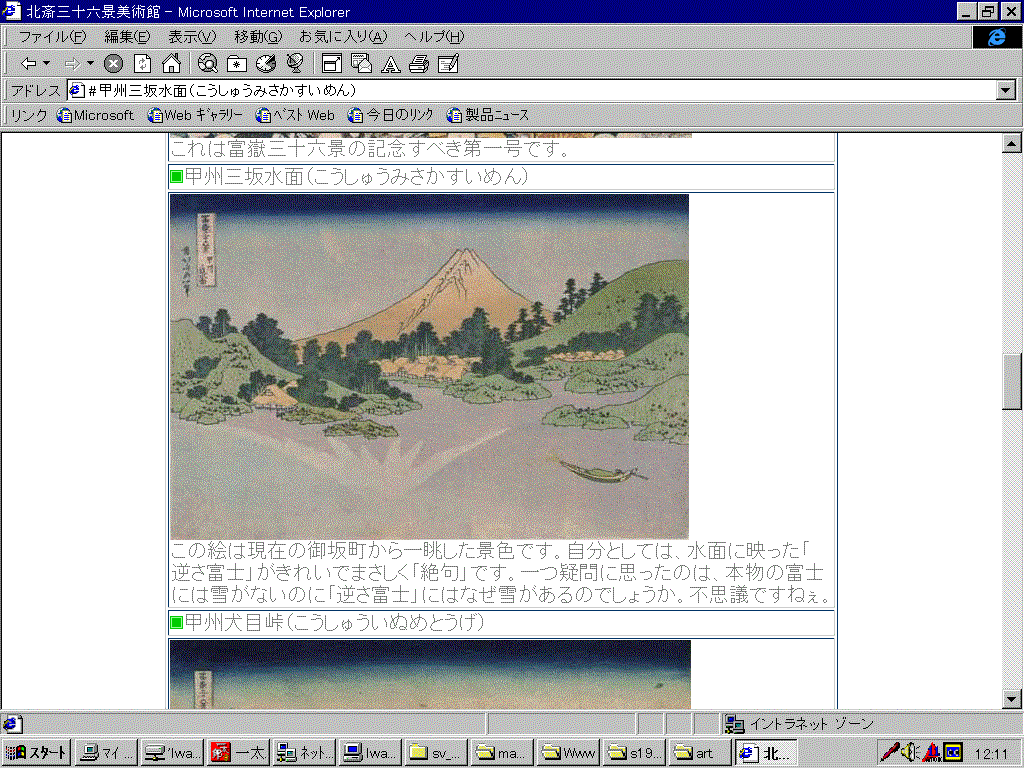Click the 甲州犬目峠 heading text

(x=334, y=622)
